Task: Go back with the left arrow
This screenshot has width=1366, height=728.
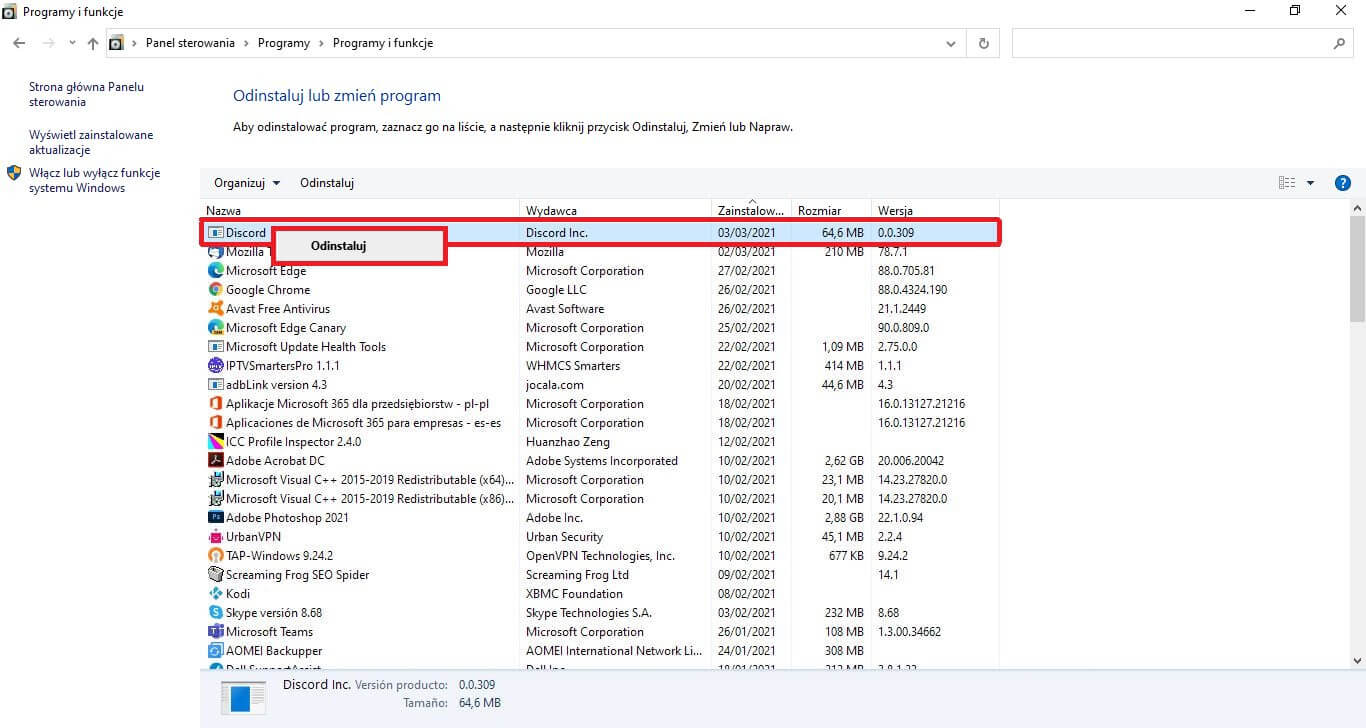Action: pos(19,44)
